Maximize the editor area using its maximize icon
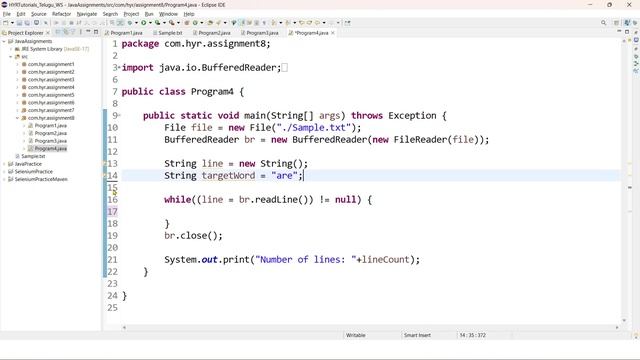Screen dimensions: 640x360 coord(627,31)
